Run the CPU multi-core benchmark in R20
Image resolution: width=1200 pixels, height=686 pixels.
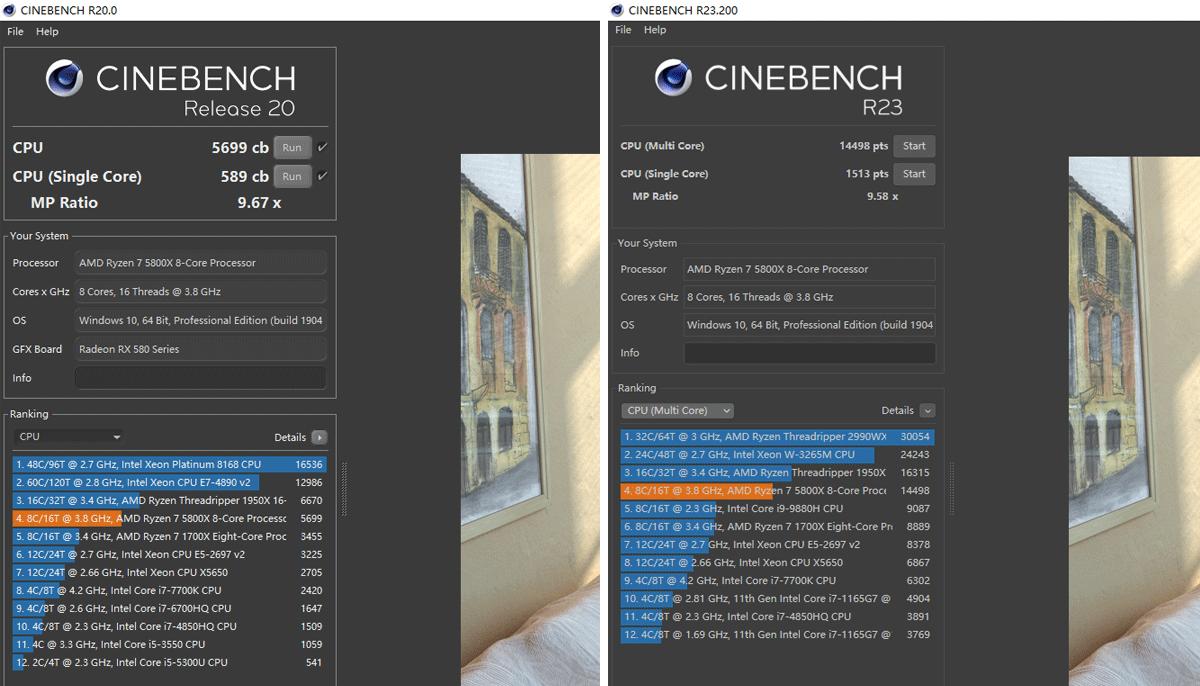tap(292, 146)
